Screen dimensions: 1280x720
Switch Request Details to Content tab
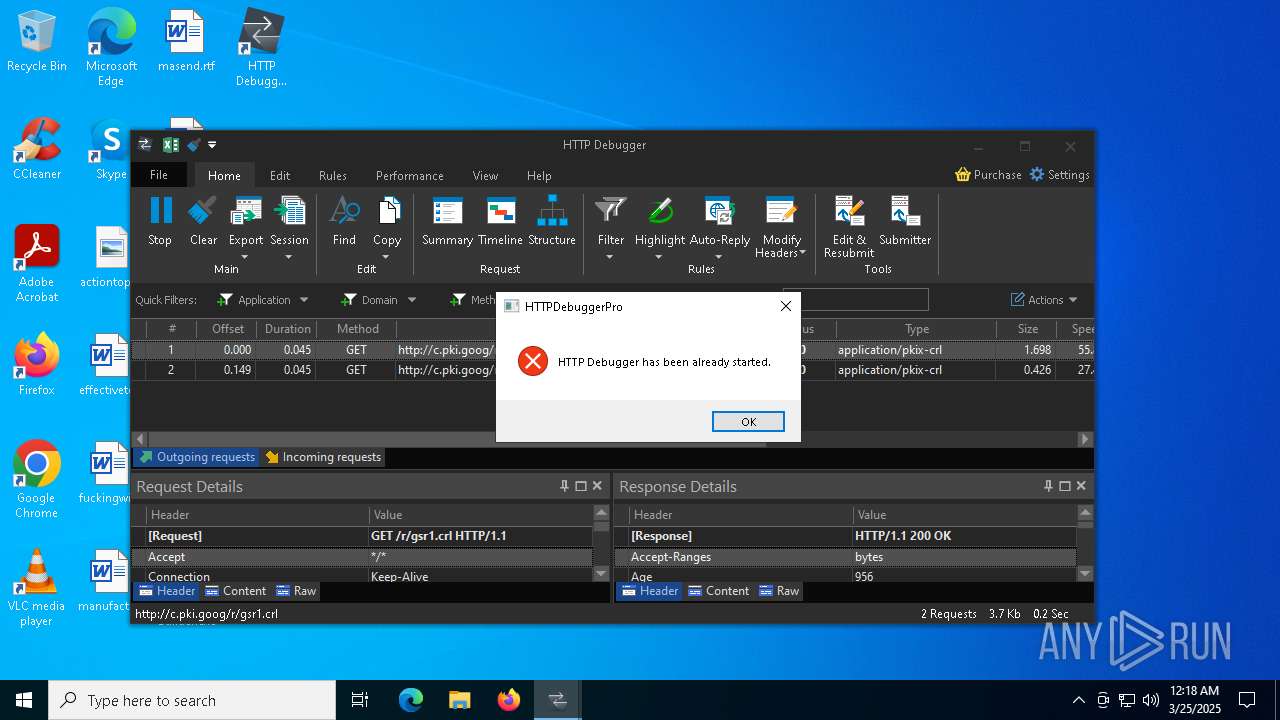pyautogui.click(x=236, y=591)
